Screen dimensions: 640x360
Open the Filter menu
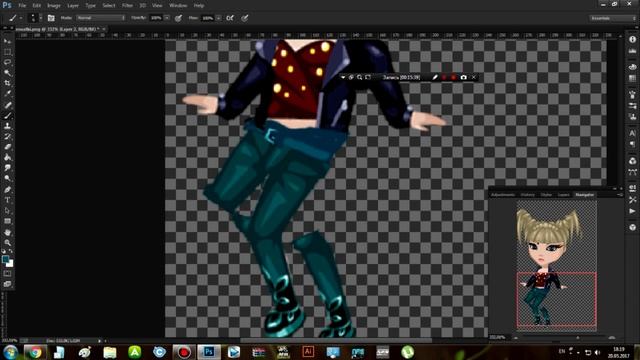click(127, 6)
